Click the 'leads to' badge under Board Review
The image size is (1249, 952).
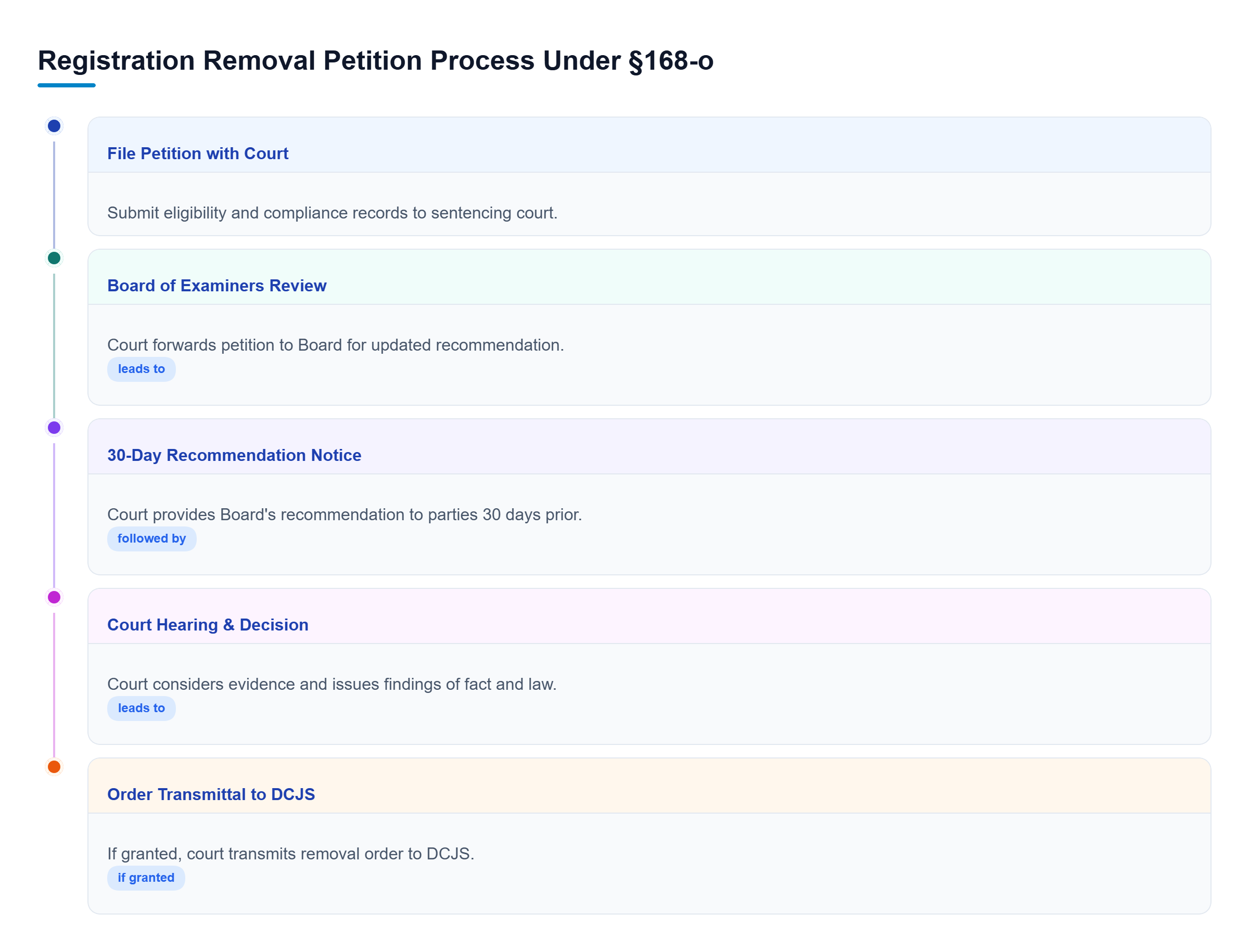(x=141, y=369)
